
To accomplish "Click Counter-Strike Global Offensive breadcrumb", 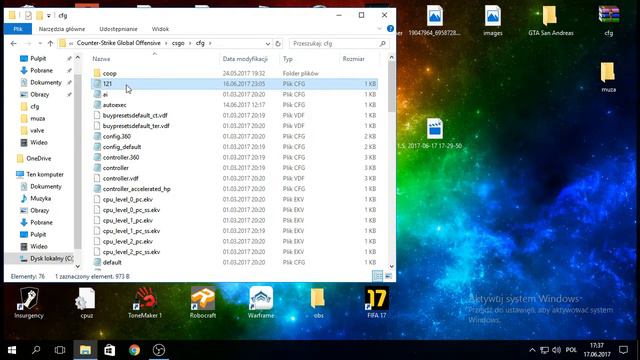I will [118, 43].
